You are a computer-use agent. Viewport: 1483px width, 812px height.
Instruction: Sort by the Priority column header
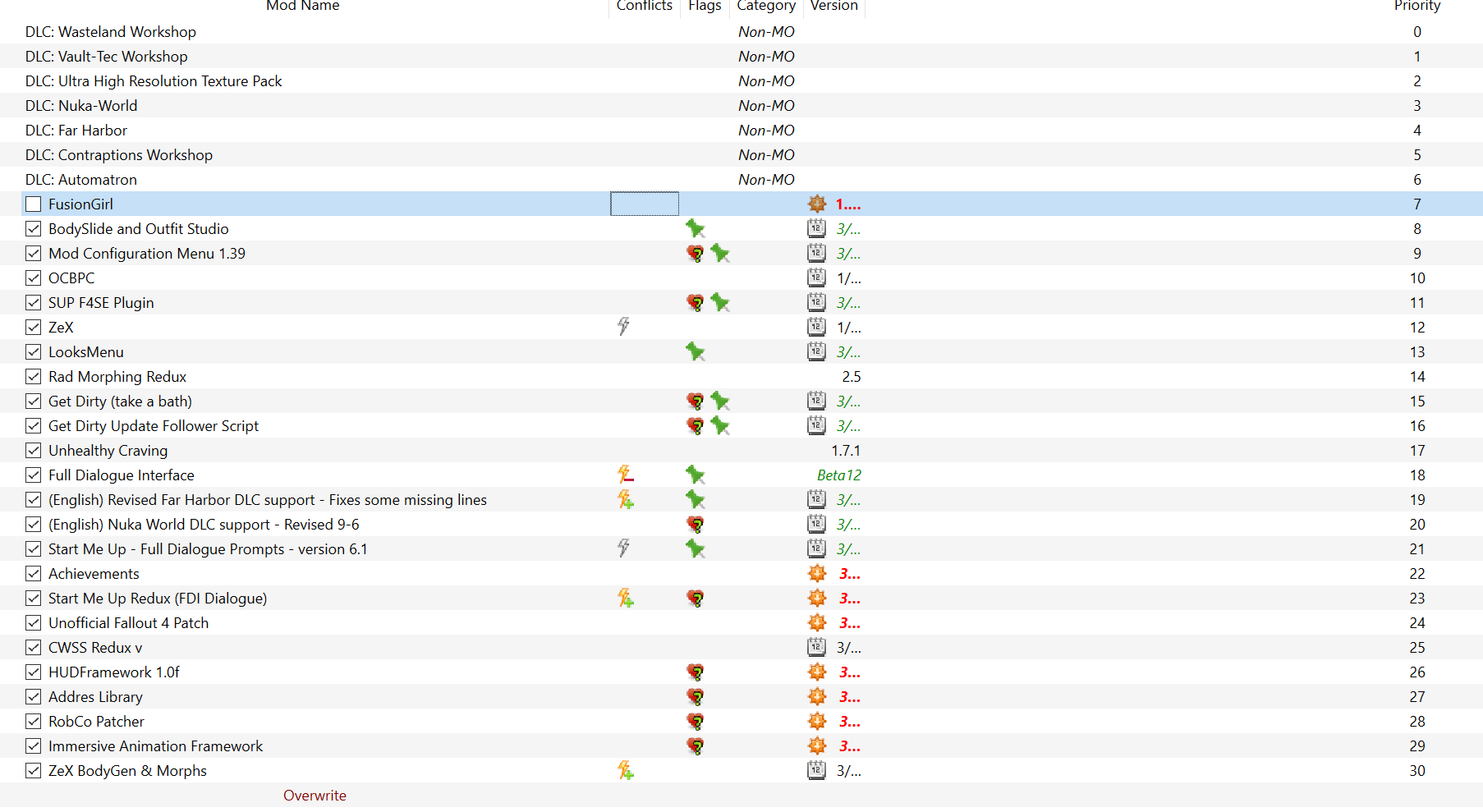pos(1417,6)
